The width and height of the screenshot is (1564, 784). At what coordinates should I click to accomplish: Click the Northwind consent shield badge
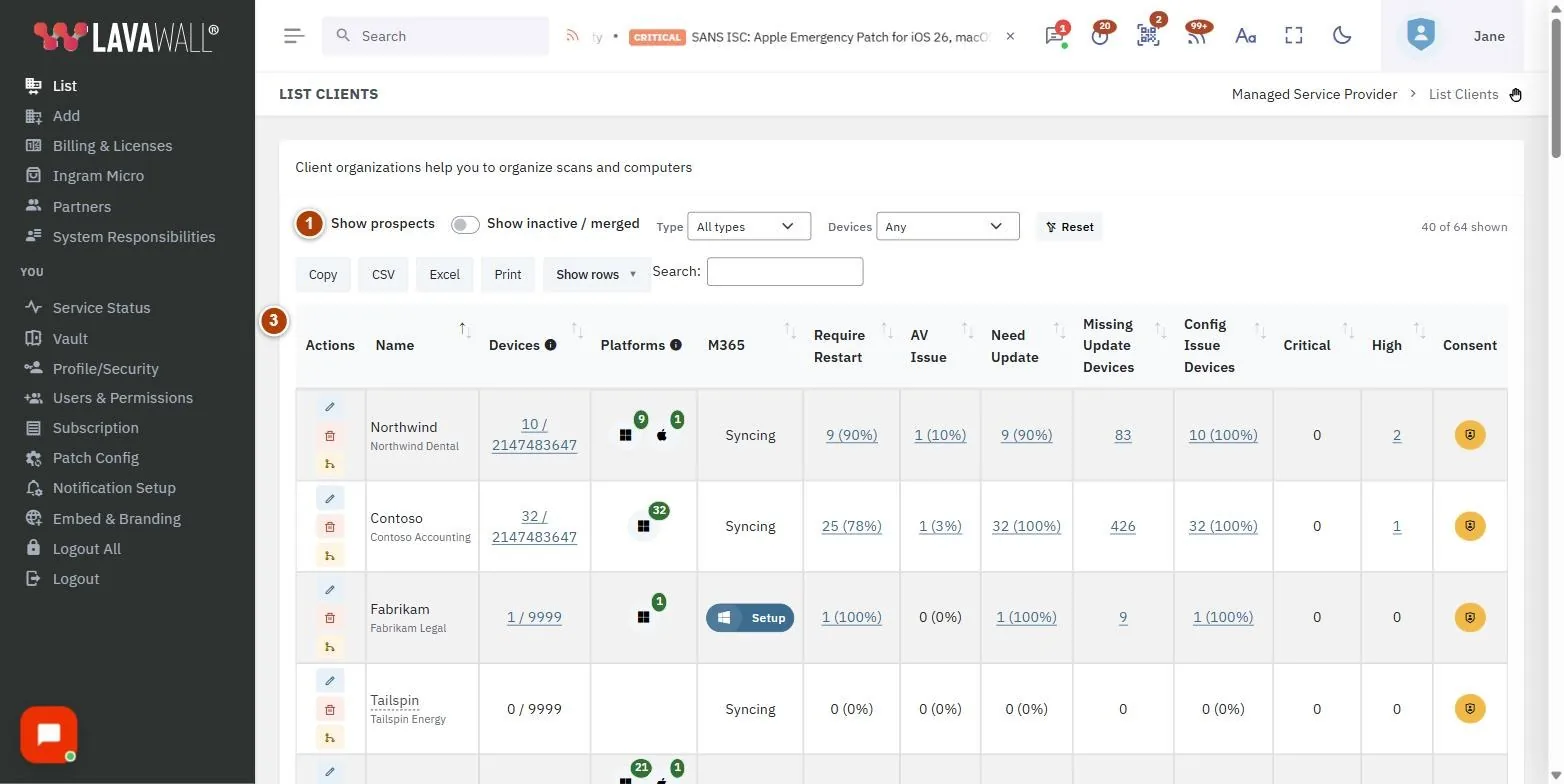click(x=1469, y=435)
